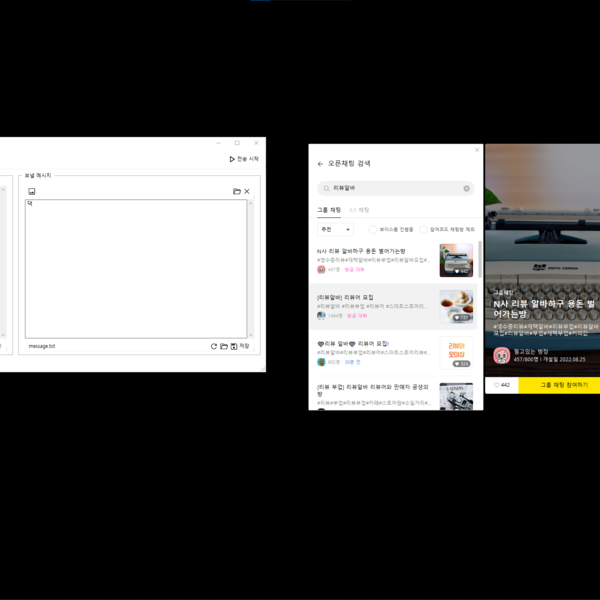Image resolution: width=600 pixels, height=600 pixels.
Task: Reload message.txt with the refresh icon
Action: coord(214,346)
